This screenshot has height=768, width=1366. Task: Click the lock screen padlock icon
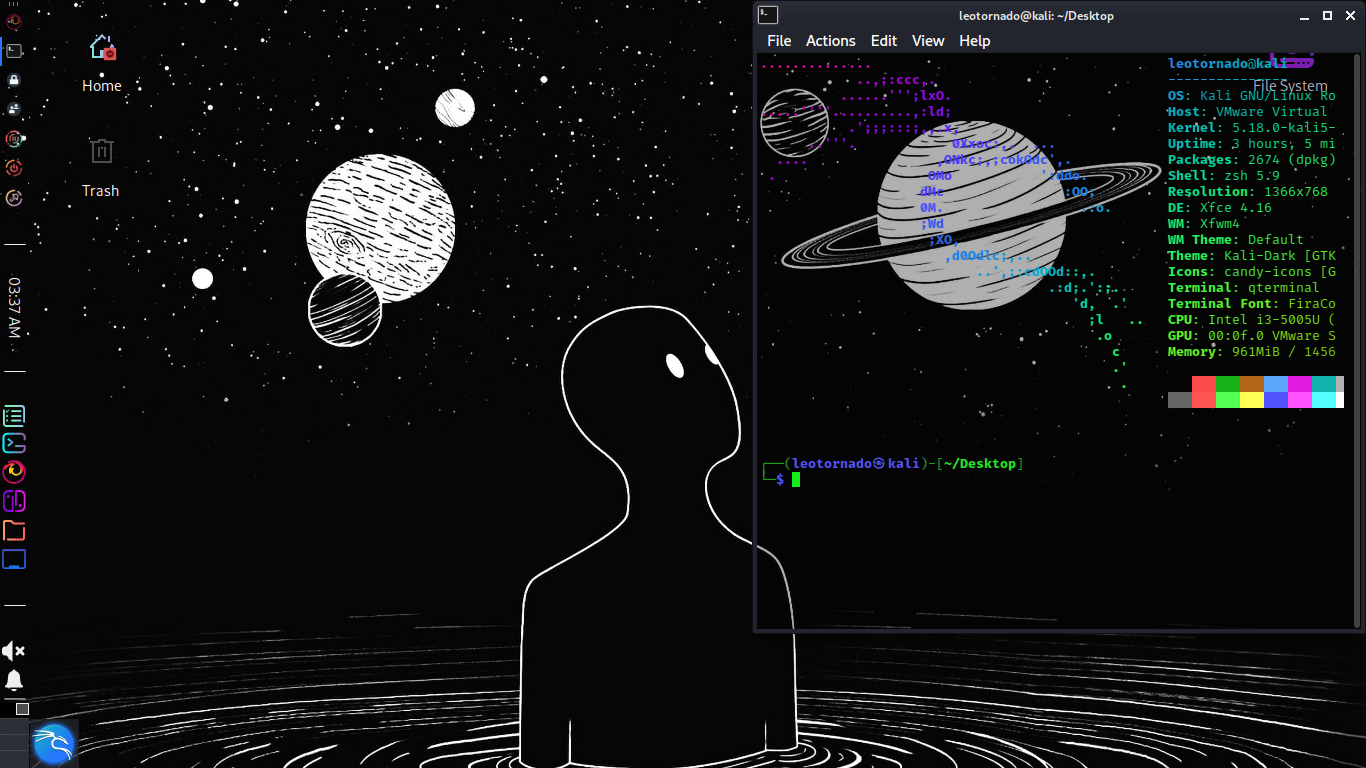point(14,79)
